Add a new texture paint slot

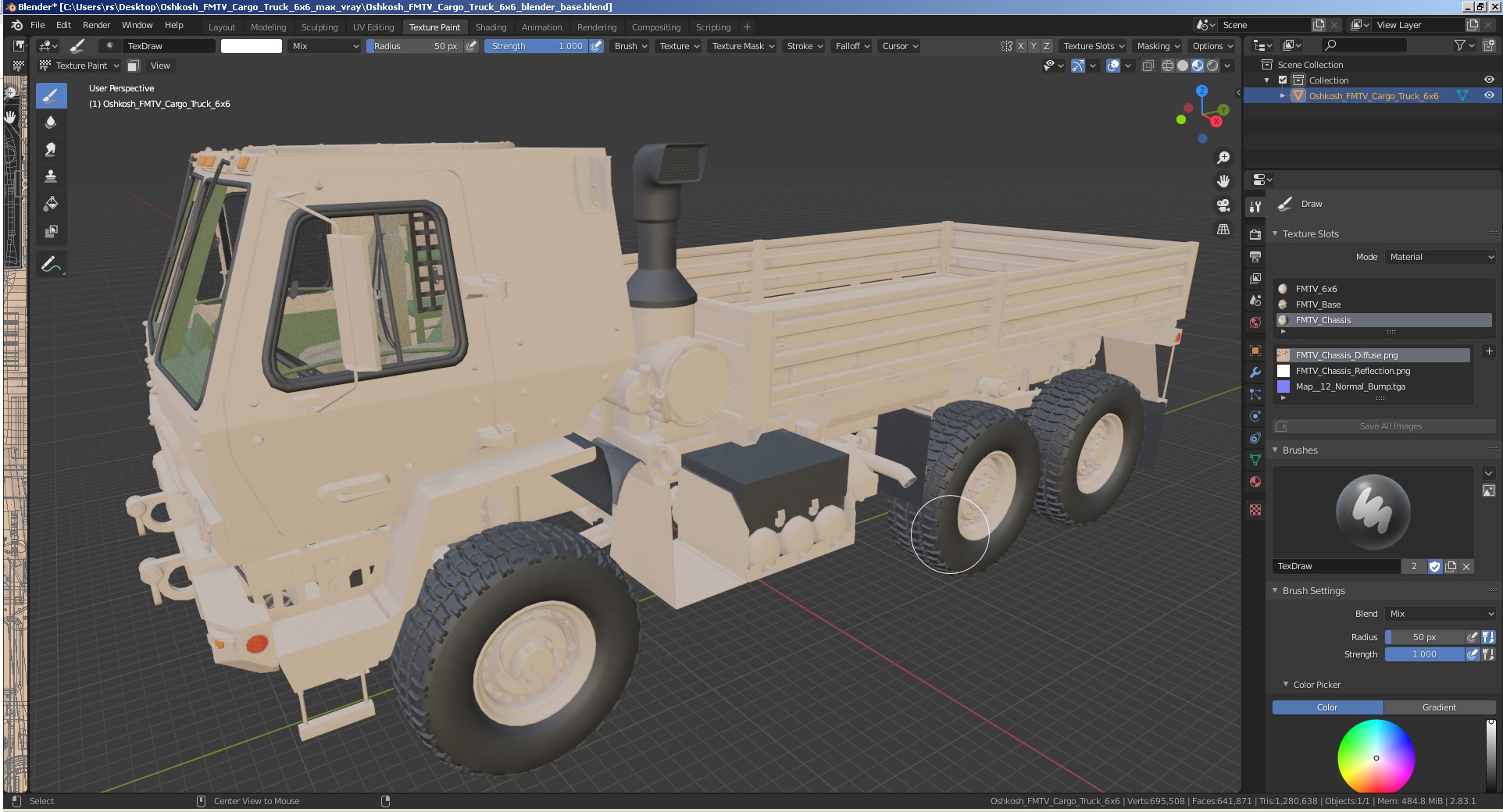(1489, 351)
